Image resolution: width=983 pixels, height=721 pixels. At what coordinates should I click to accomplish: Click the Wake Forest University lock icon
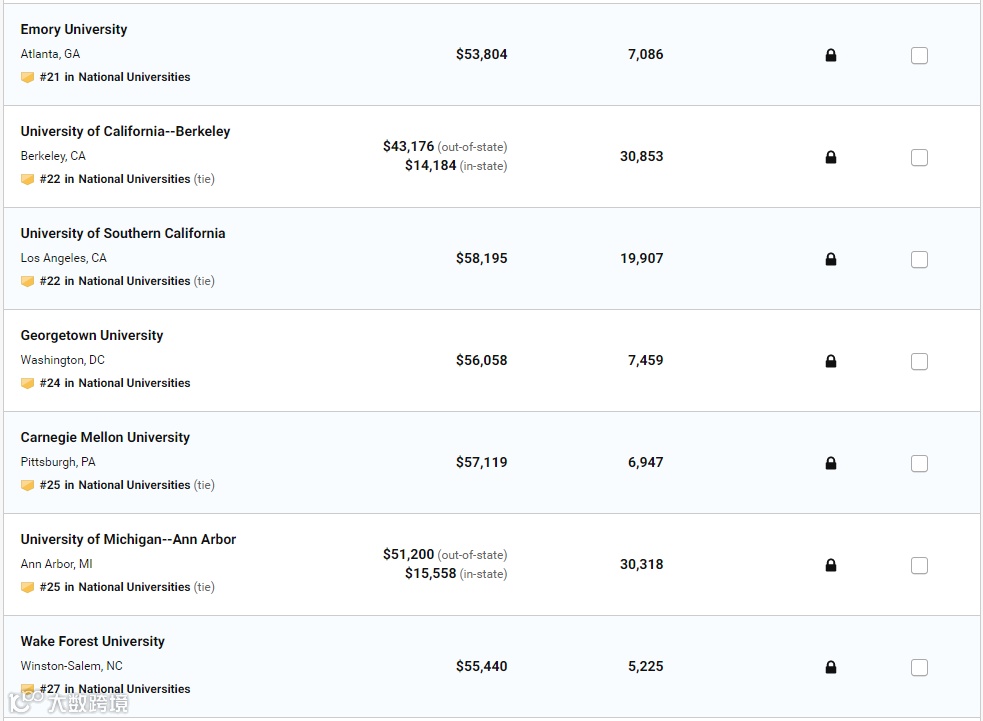click(x=830, y=667)
